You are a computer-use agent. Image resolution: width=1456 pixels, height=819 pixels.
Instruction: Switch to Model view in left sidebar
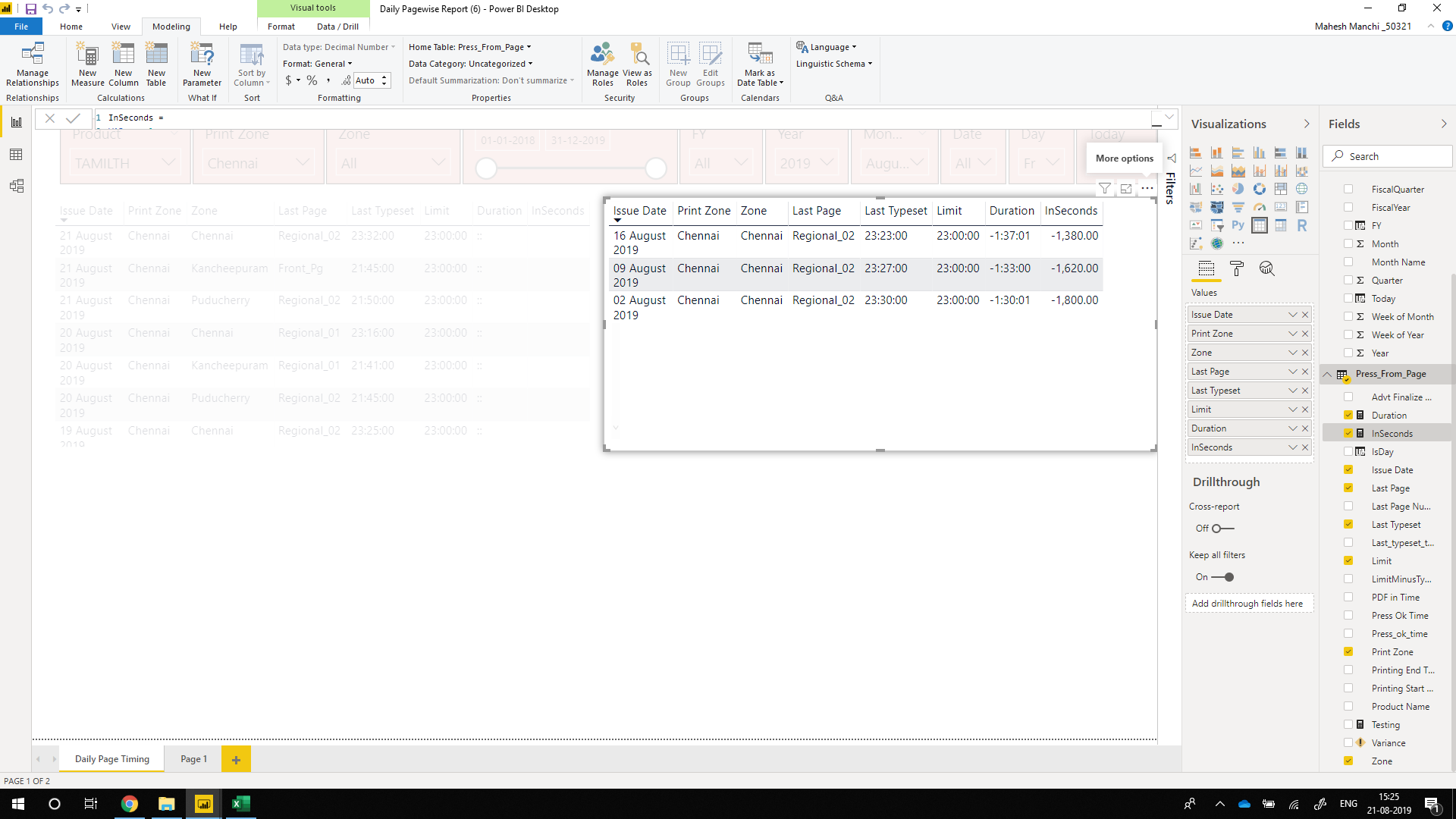[x=16, y=187]
